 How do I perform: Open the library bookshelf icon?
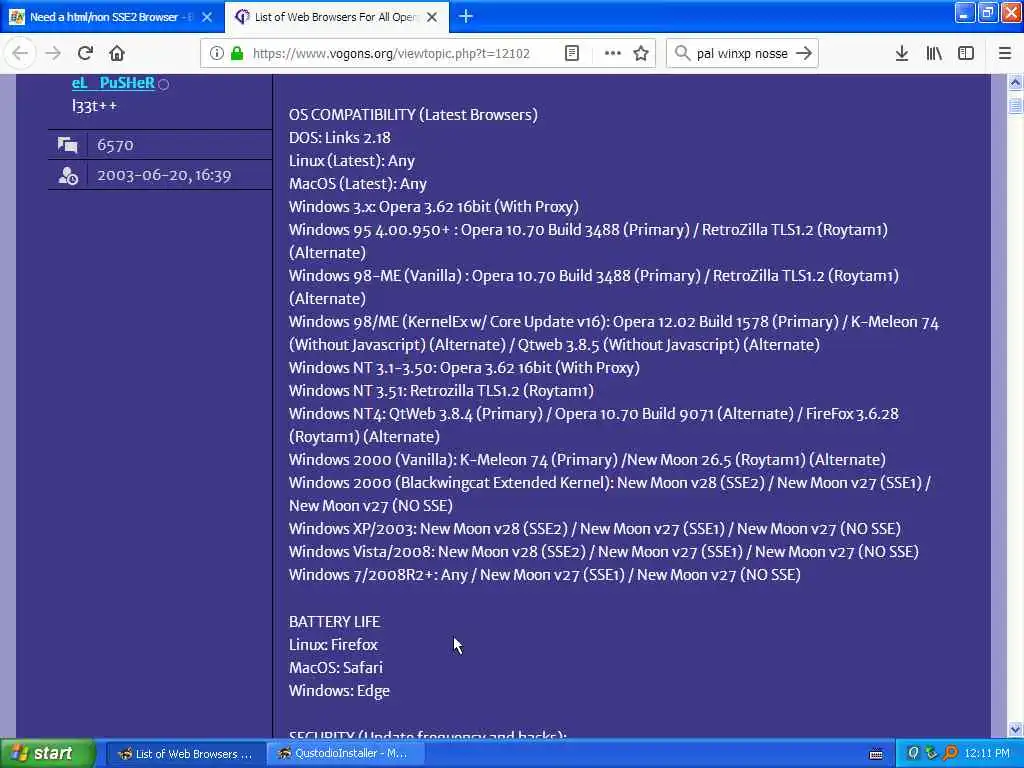tap(934, 54)
